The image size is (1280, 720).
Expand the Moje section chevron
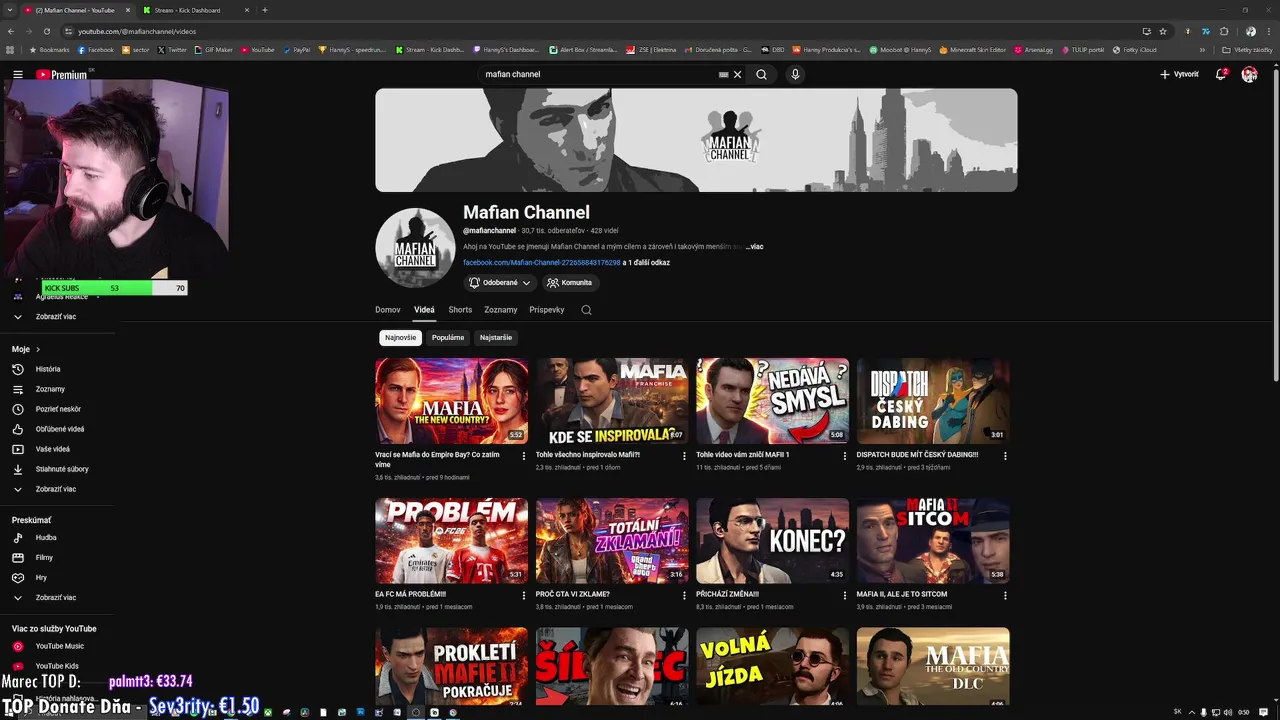tap(38, 349)
